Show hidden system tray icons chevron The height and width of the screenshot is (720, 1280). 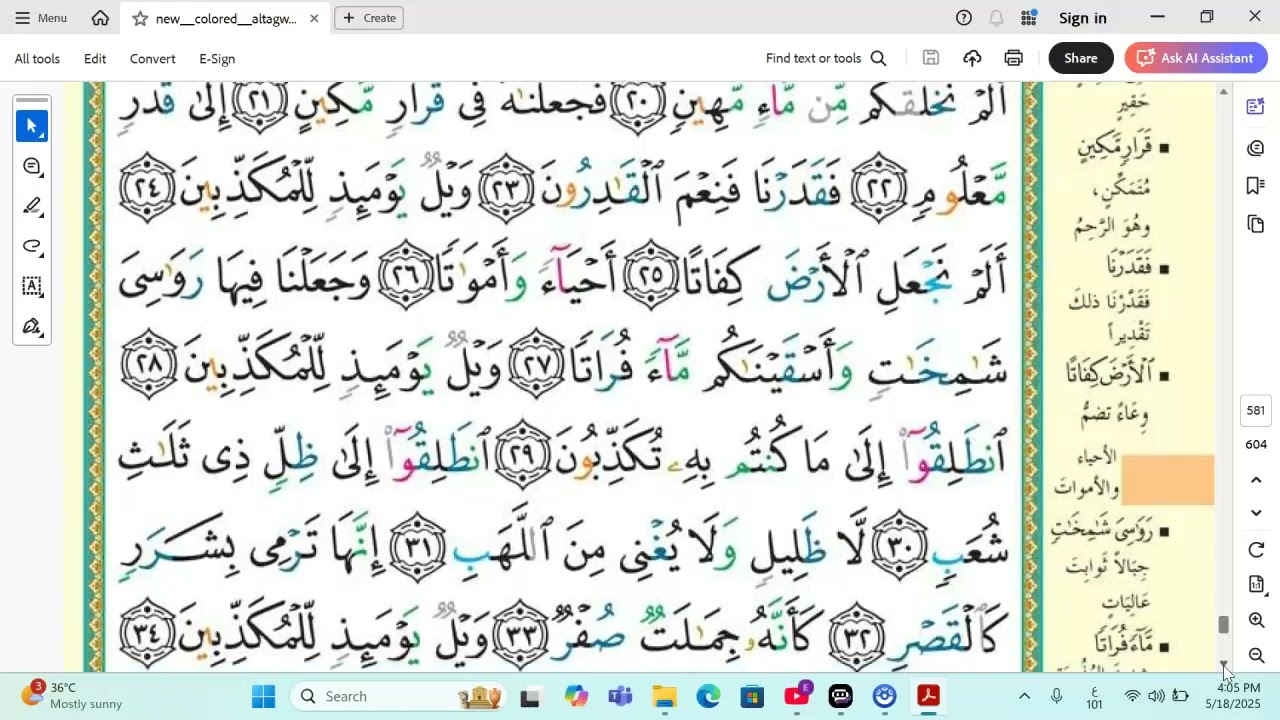click(x=1024, y=696)
